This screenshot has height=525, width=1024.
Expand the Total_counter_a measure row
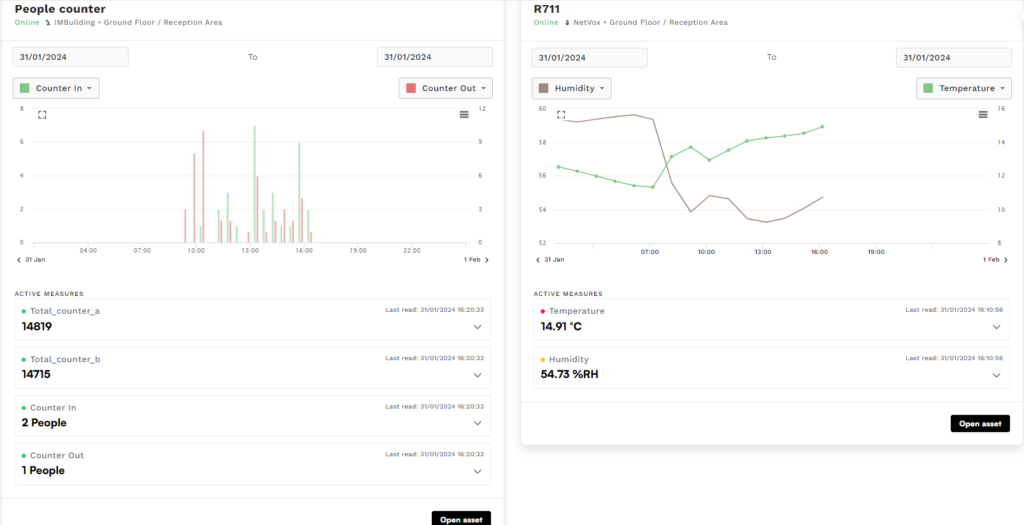click(x=477, y=327)
